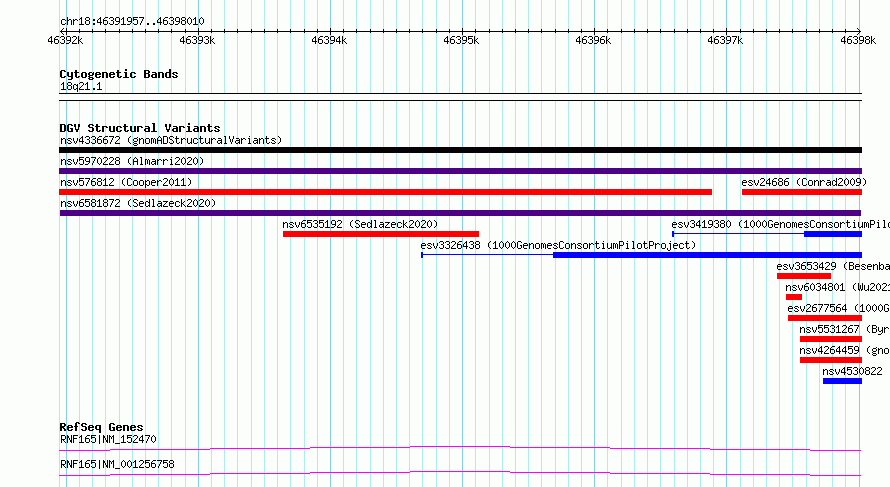Click the nsv5531267 red variant bar
This screenshot has width=890, height=487.
point(831,339)
